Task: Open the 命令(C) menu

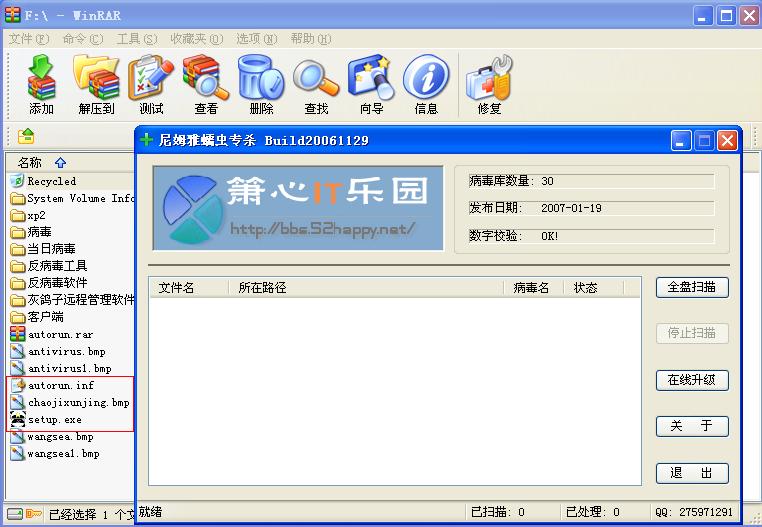Action: (83, 39)
